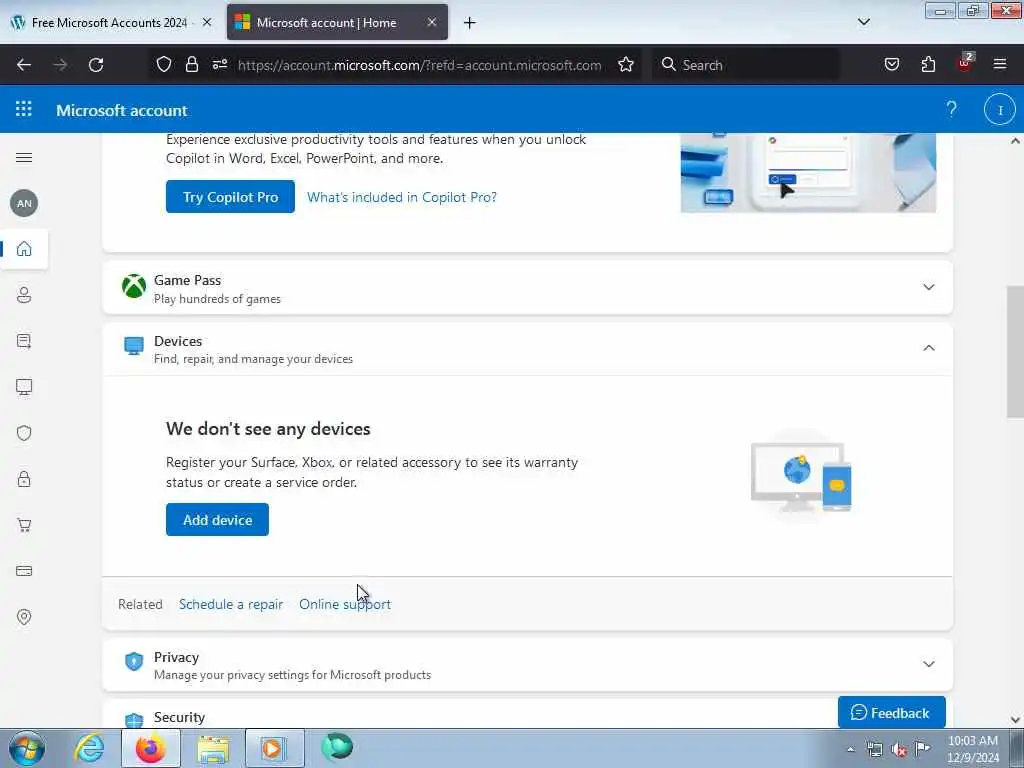1024x768 pixels.
Task: Click the extension icon with badge 2
Action: click(x=965, y=63)
